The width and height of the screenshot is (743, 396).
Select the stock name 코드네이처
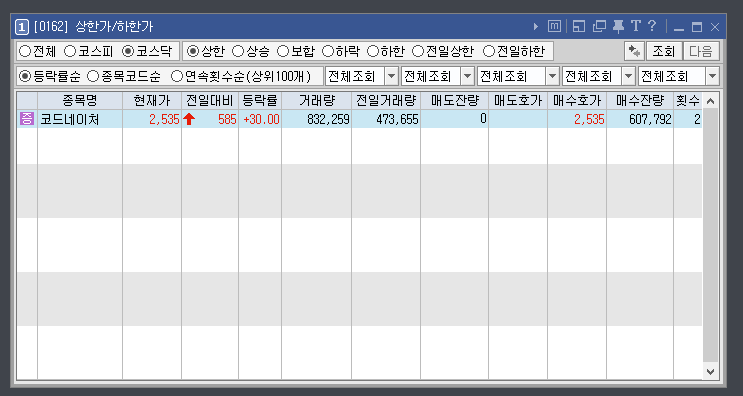tap(69, 119)
